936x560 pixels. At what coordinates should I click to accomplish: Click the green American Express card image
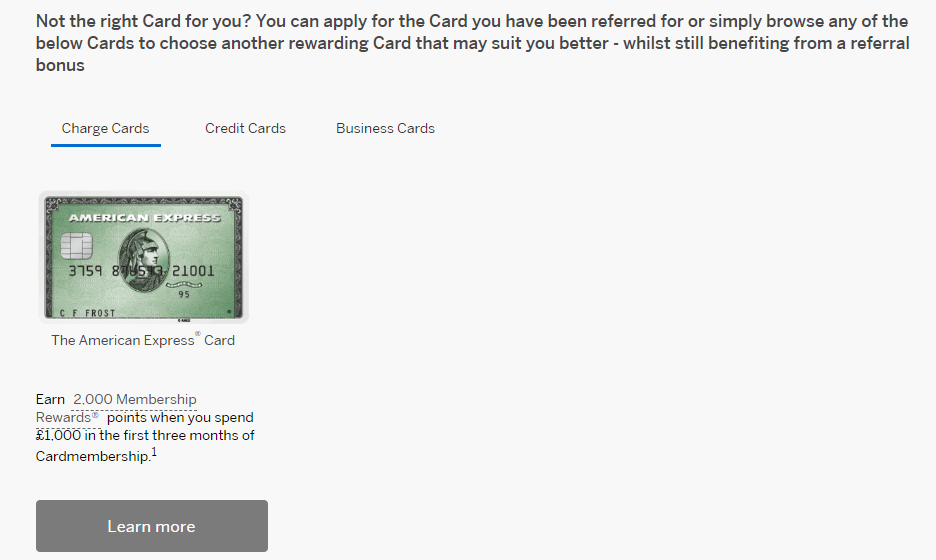(143, 258)
